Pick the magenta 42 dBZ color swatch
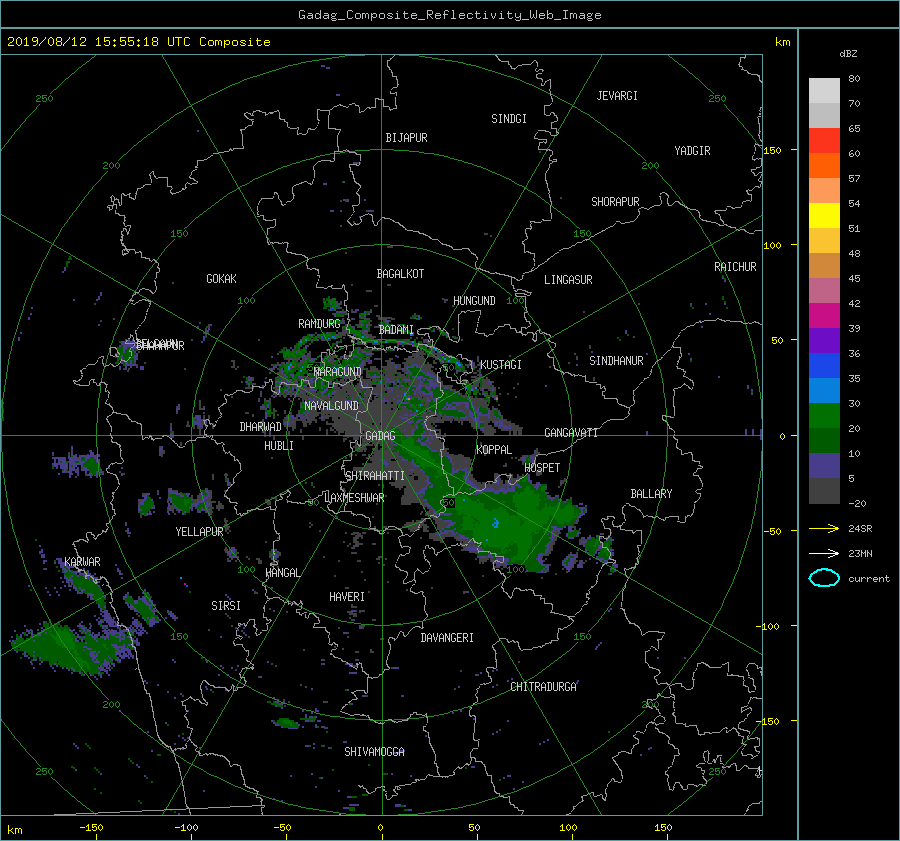The width and height of the screenshot is (900, 841). [824, 315]
